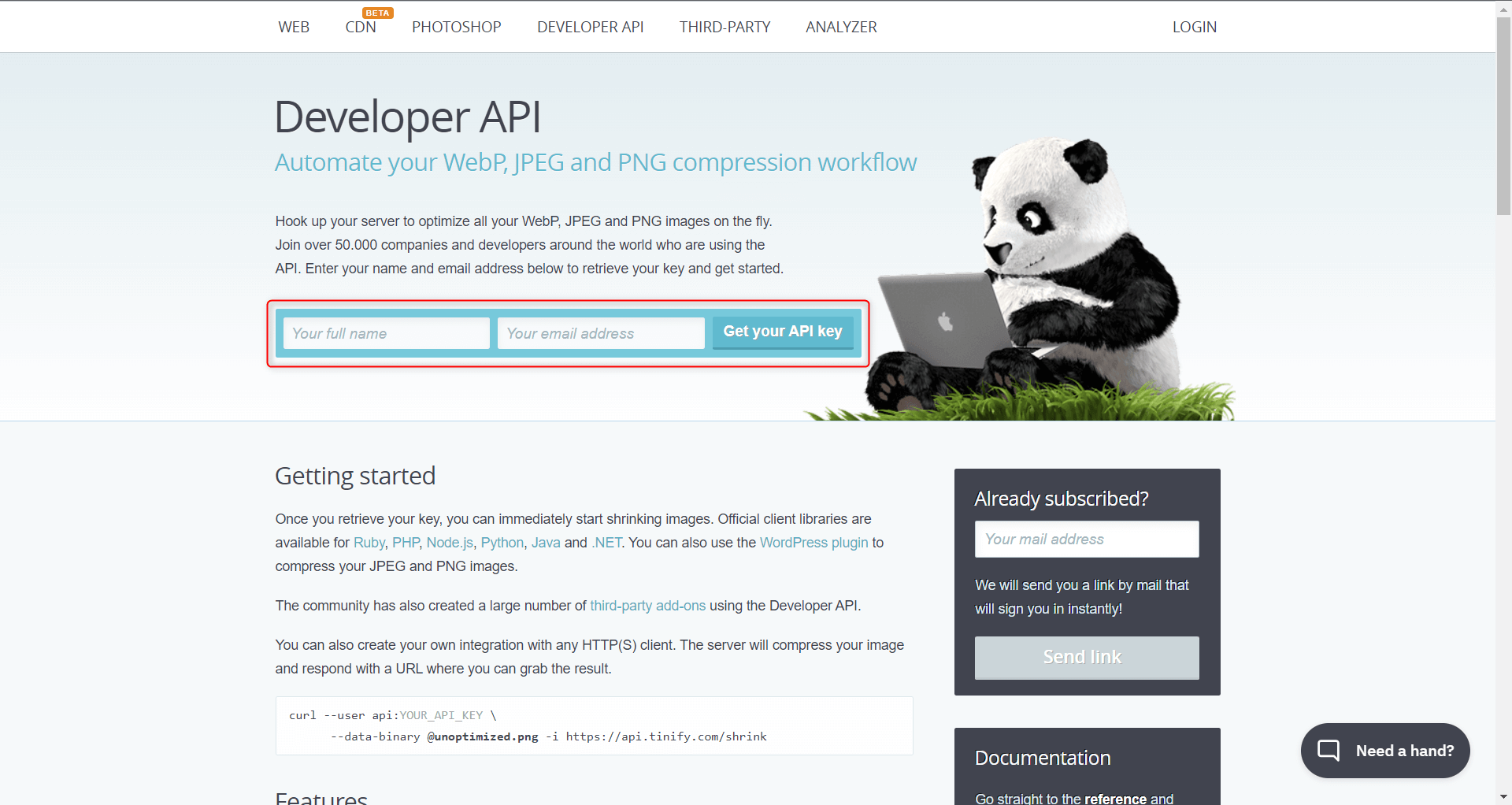The image size is (1512, 805).
Task: Open the Ruby client library link
Action: 369,543
